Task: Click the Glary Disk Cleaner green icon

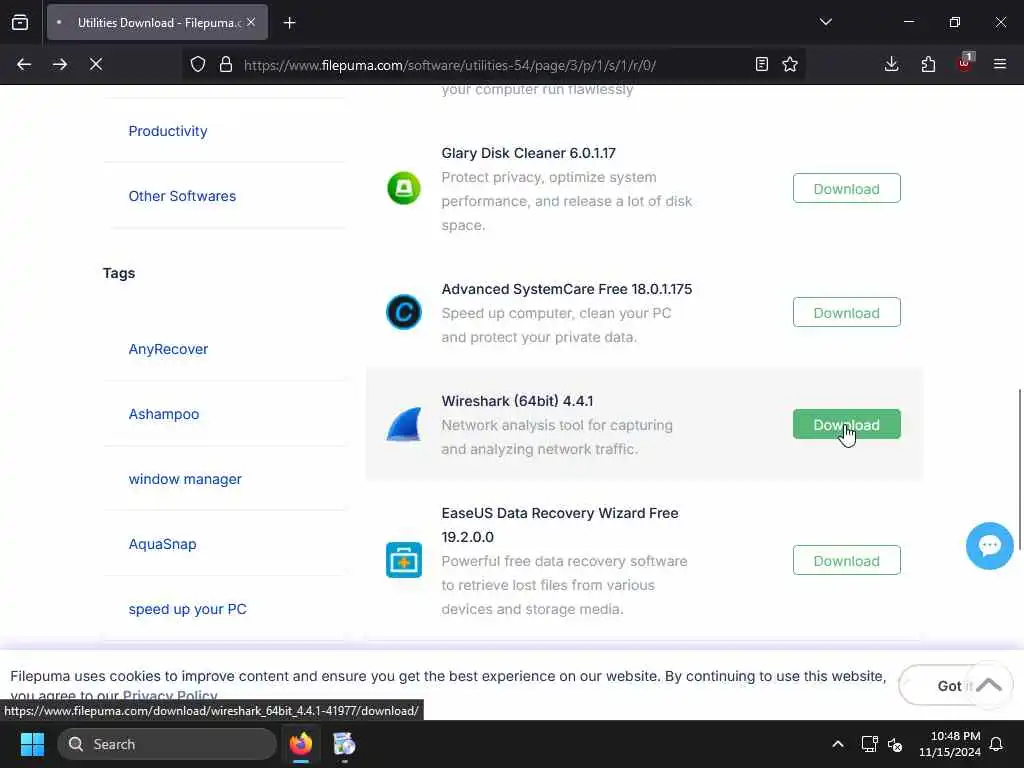Action: (404, 188)
